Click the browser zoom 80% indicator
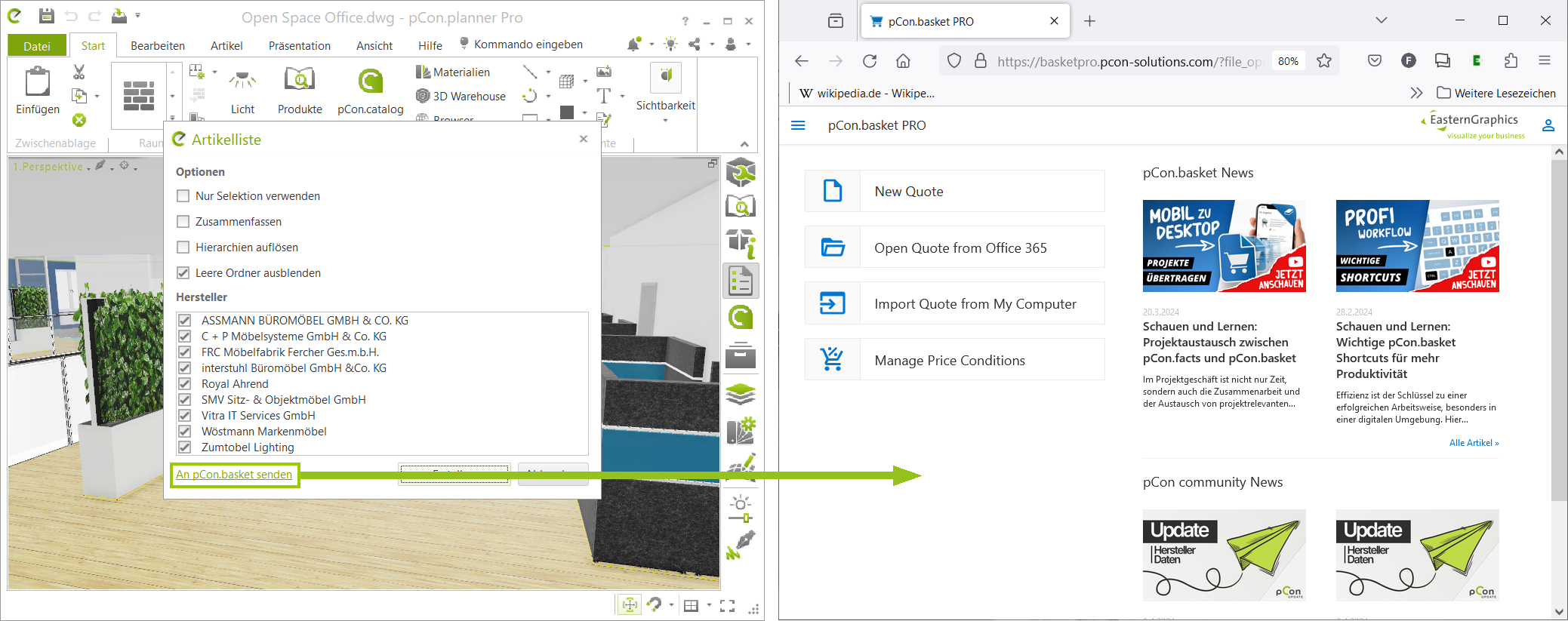The height and width of the screenshot is (621, 1568). pyautogui.click(x=1289, y=61)
